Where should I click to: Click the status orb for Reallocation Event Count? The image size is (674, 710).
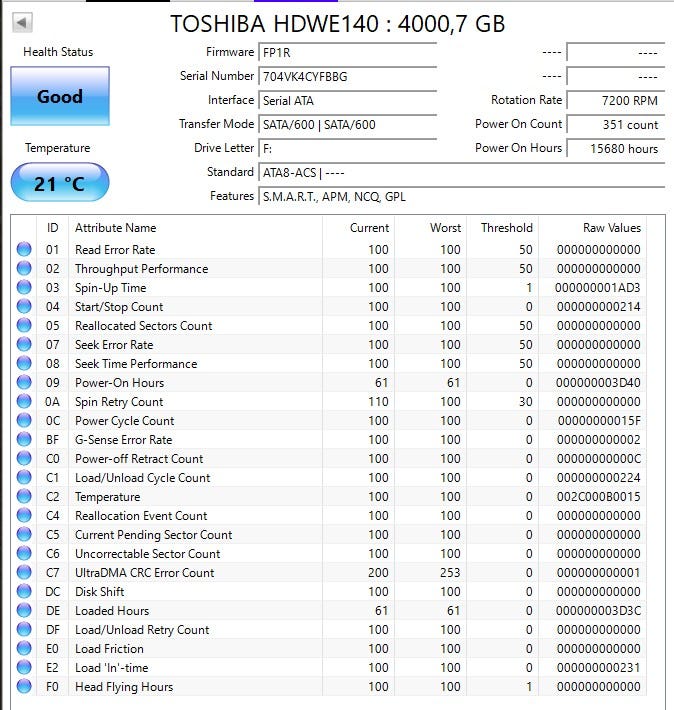24,515
